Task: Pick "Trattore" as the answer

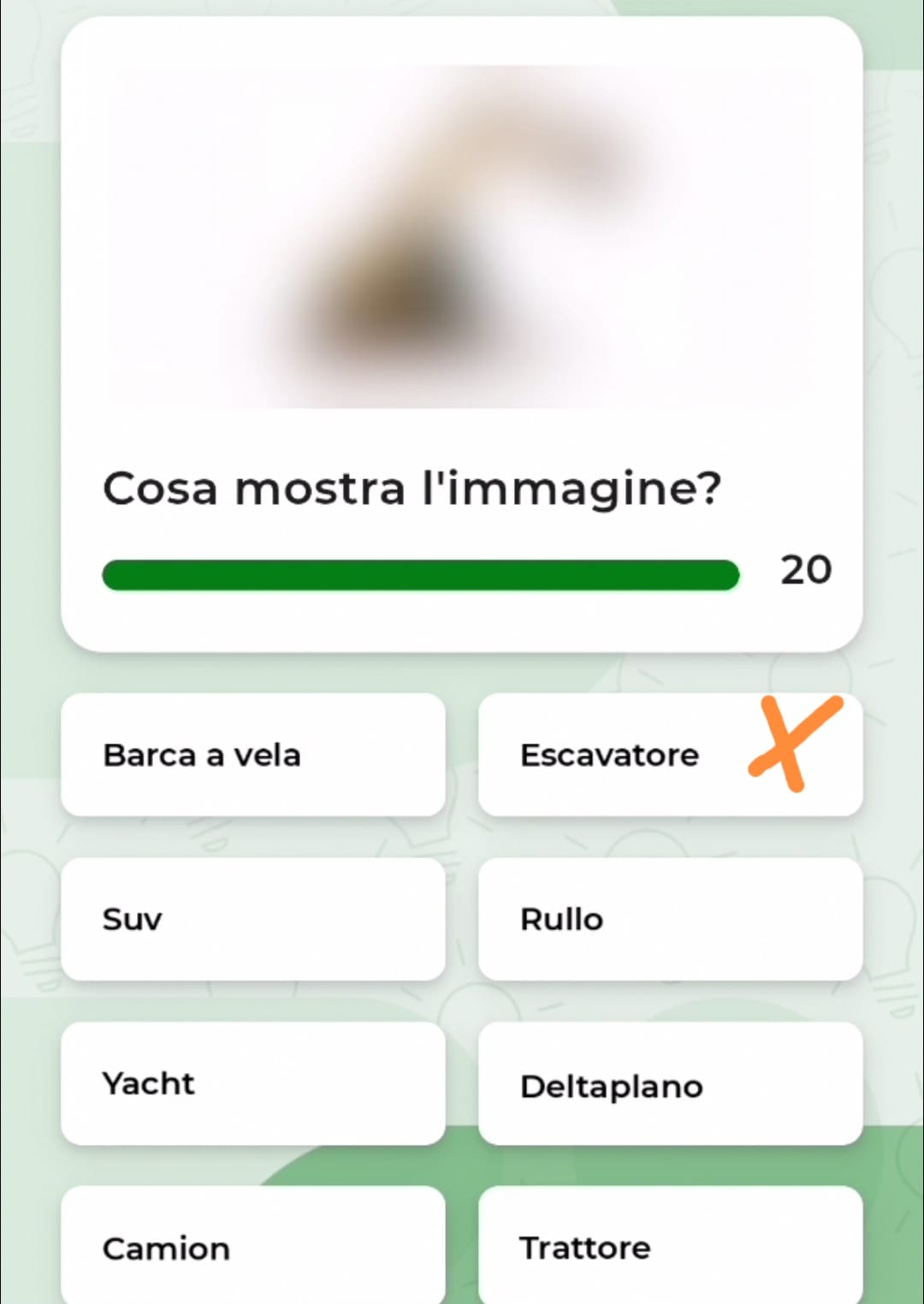Action: (670, 1248)
